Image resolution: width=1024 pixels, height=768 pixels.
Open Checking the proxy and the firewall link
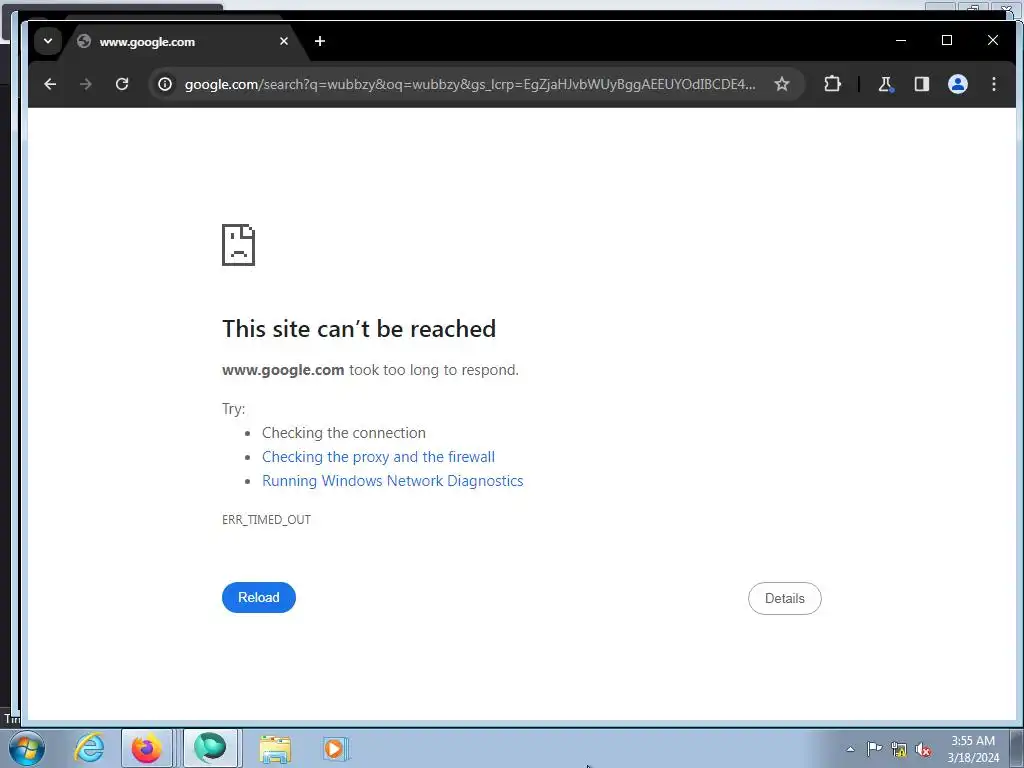click(378, 456)
